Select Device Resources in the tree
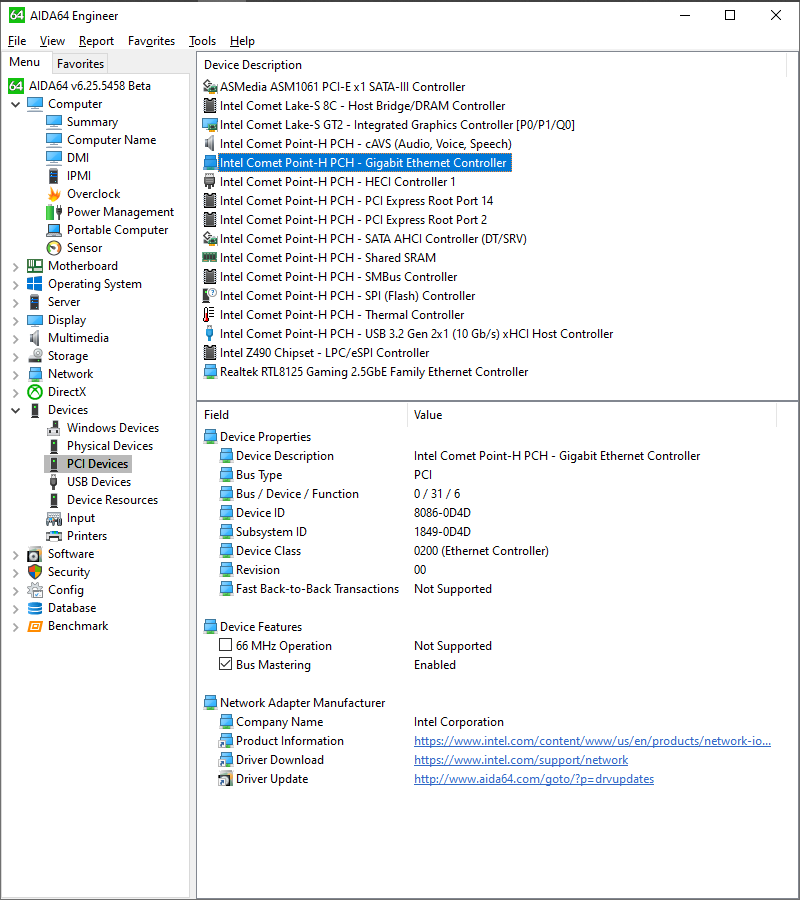800x900 pixels. [112, 500]
